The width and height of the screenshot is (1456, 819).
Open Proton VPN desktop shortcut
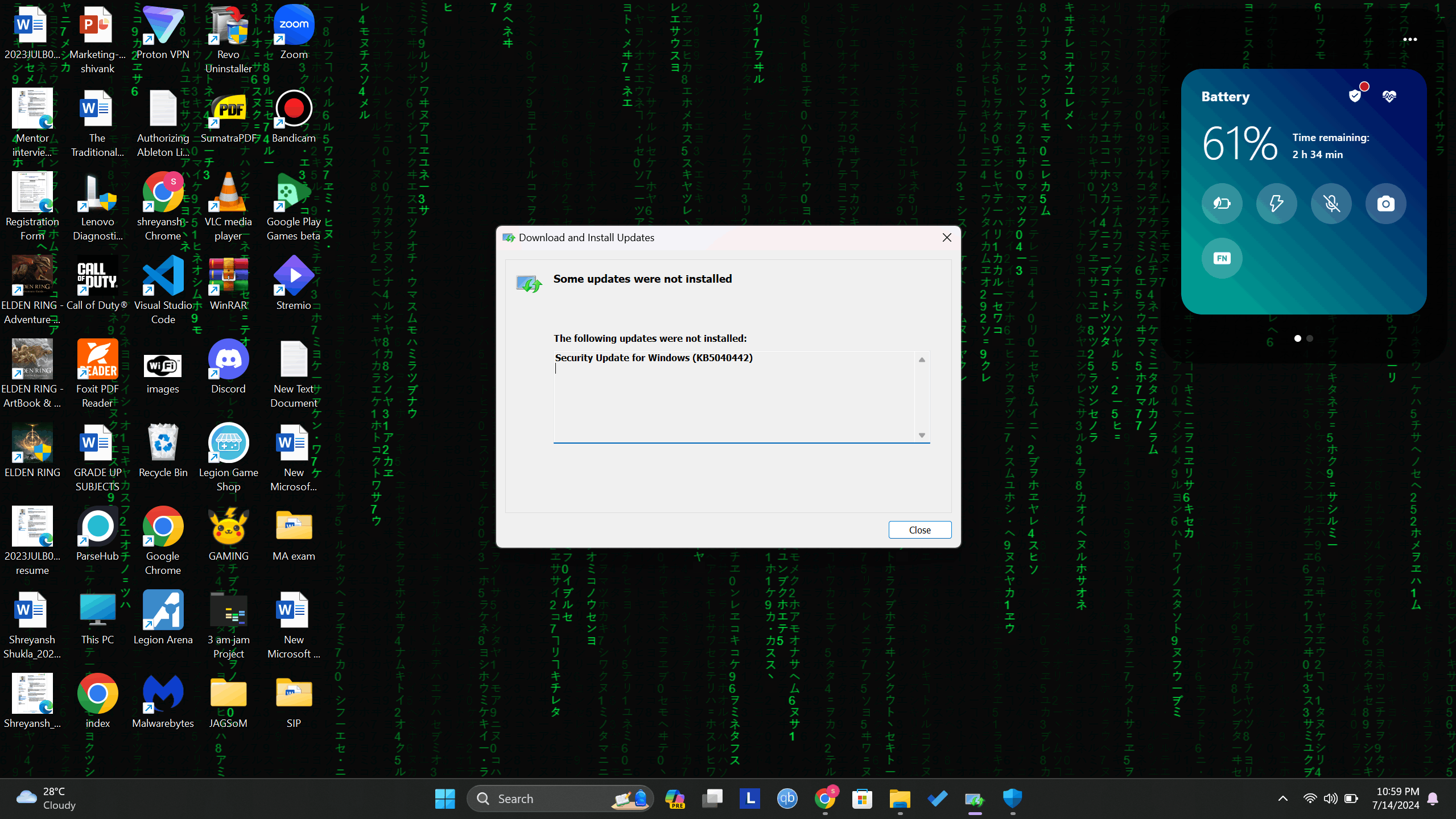163,33
